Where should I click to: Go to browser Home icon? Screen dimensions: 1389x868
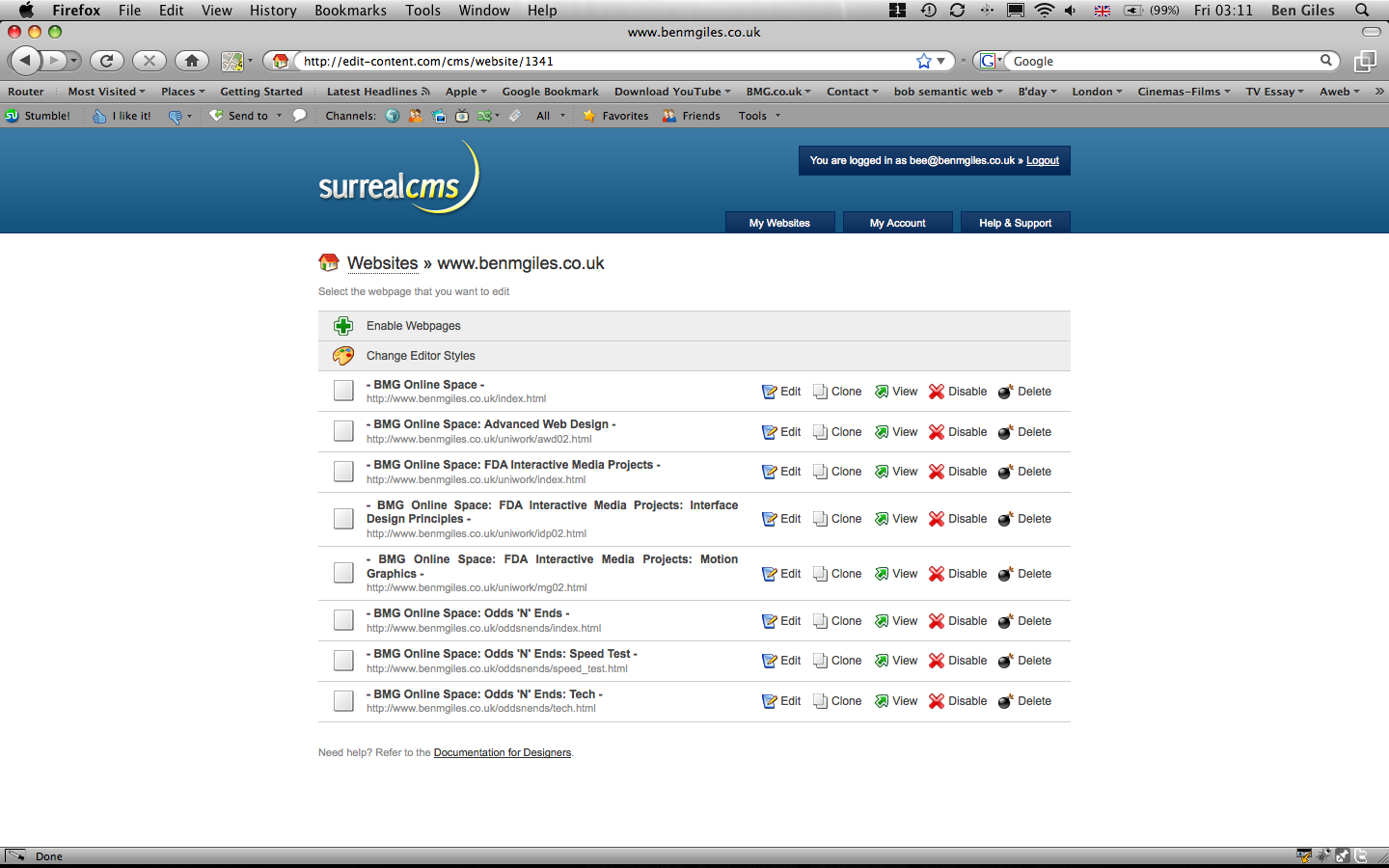[192, 61]
